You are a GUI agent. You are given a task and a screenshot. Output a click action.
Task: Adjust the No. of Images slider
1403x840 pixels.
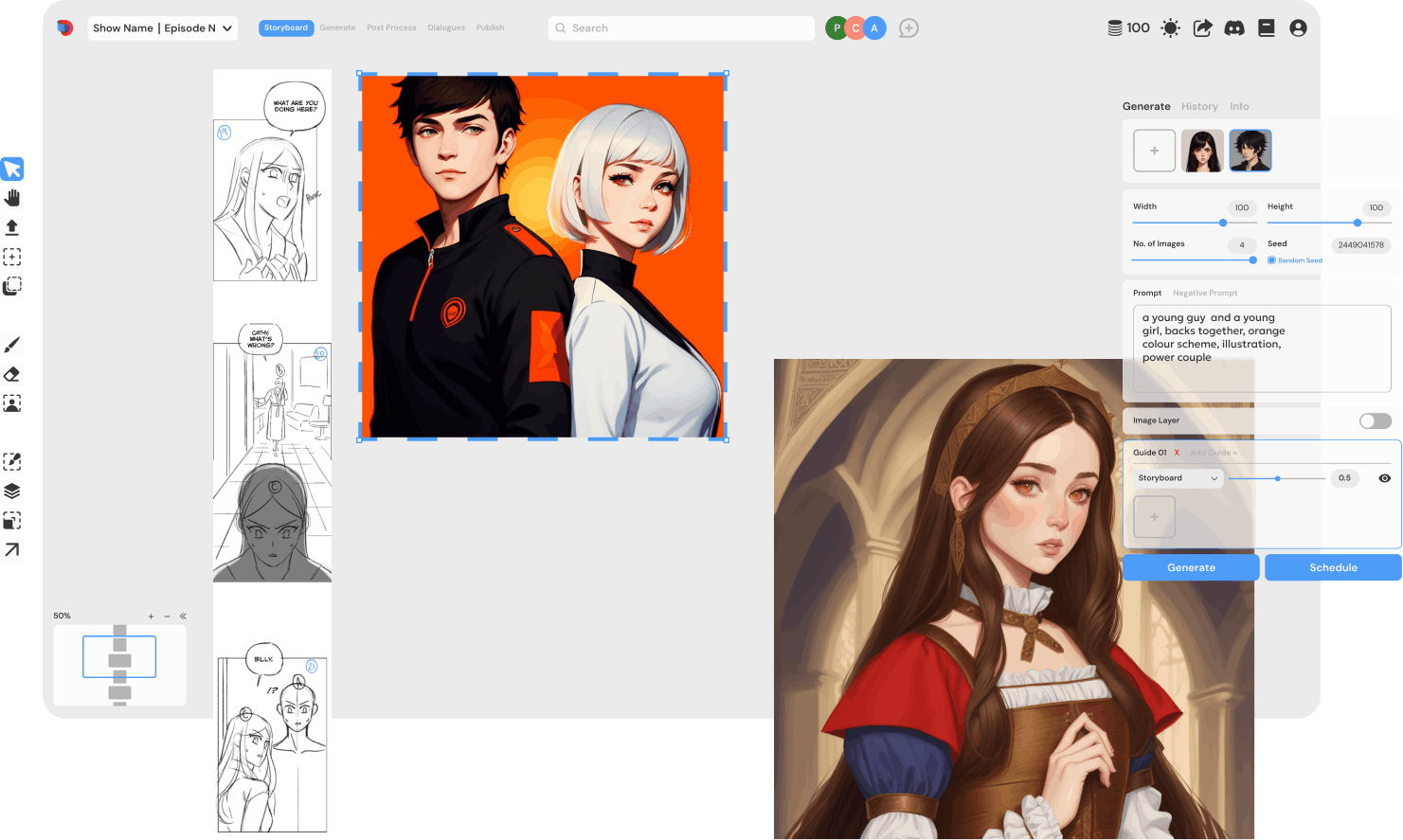1253,259
